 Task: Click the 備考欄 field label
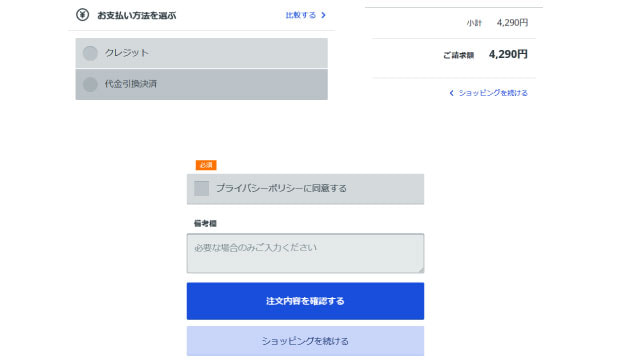pos(205,223)
